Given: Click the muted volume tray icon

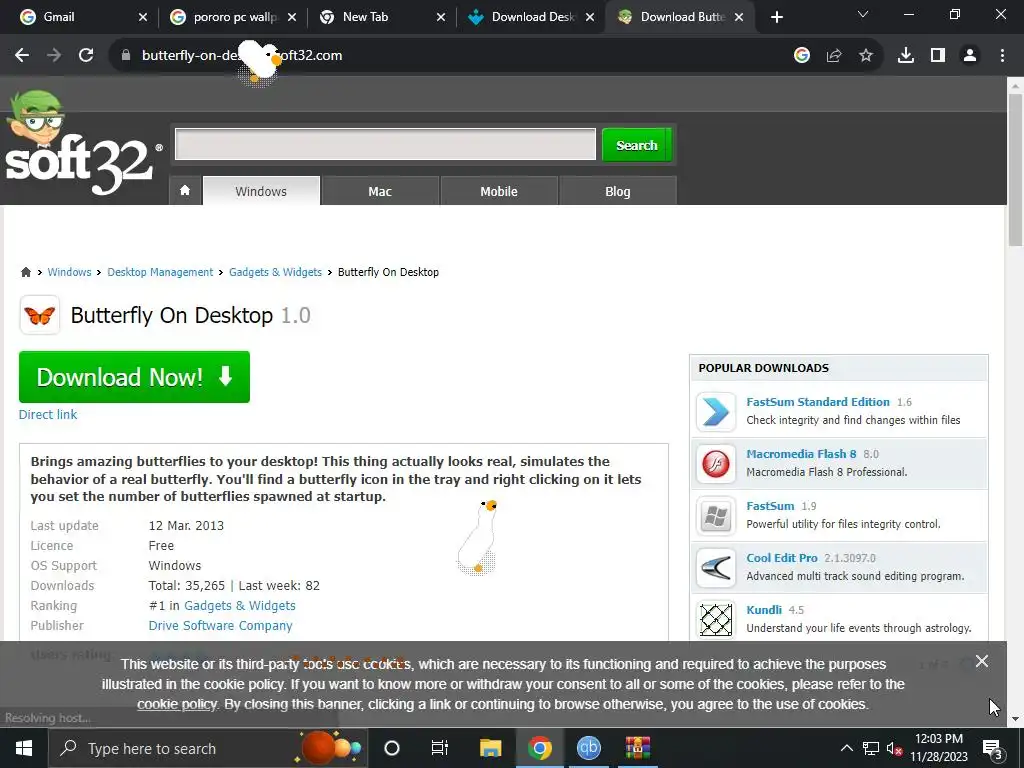Looking at the screenshot, I should coord(894,749).
